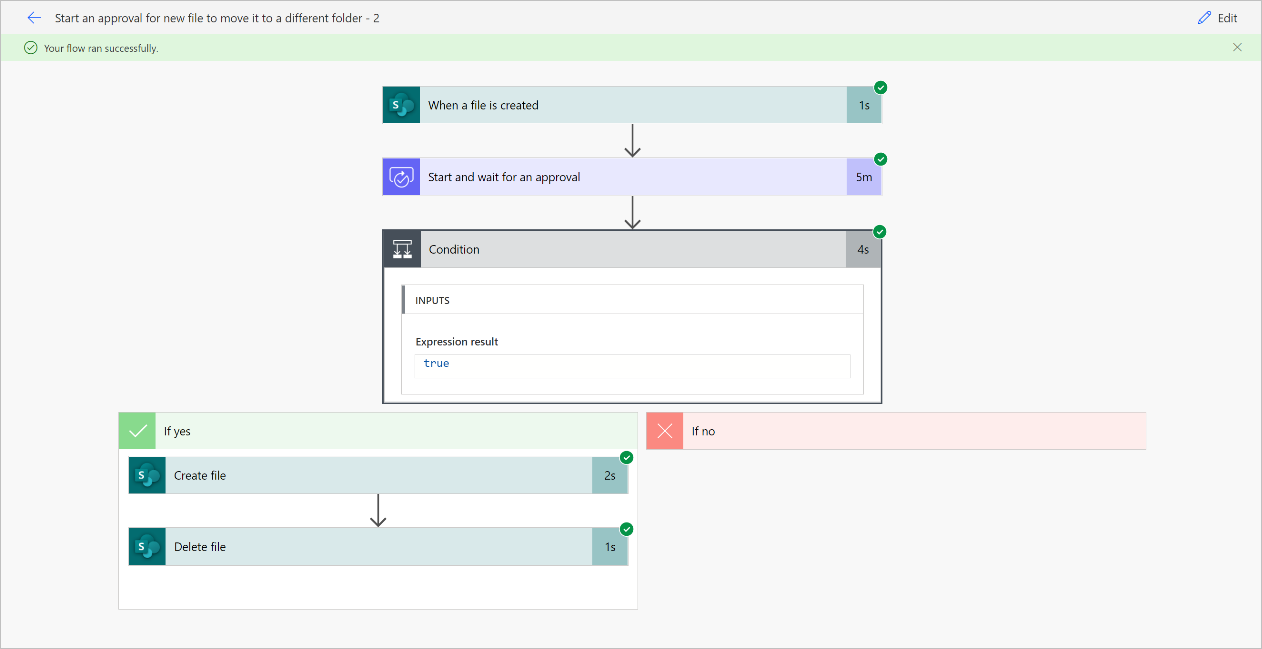Click the Expression result true value field

pyautogui.click(x=632, y=364)
